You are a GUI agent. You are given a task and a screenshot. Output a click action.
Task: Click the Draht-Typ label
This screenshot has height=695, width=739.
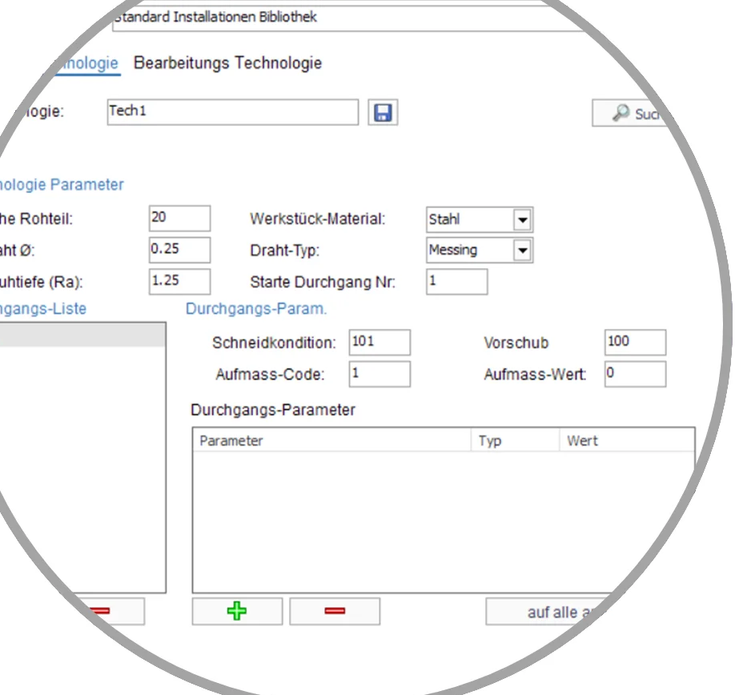[285, 250]
